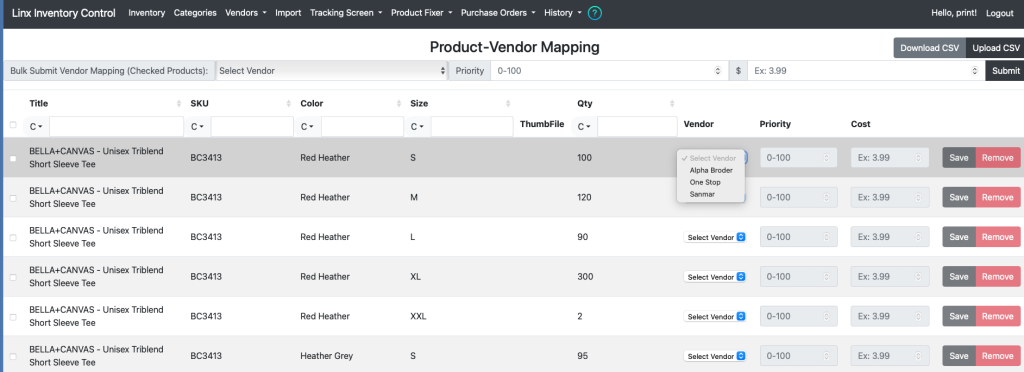1024x372 pixels.
Task: Open the vendor dropdown for size XL row
Action: click(715, 277)
